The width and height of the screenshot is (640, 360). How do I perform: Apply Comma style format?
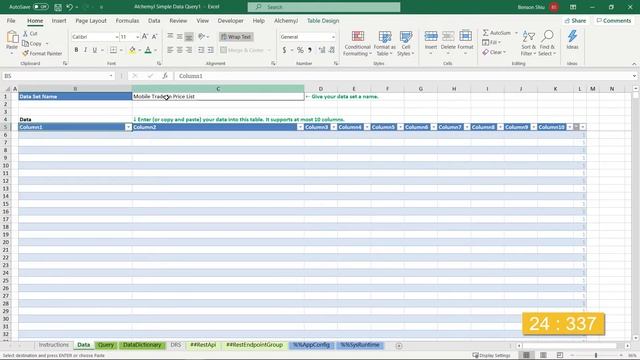(310, 50)
